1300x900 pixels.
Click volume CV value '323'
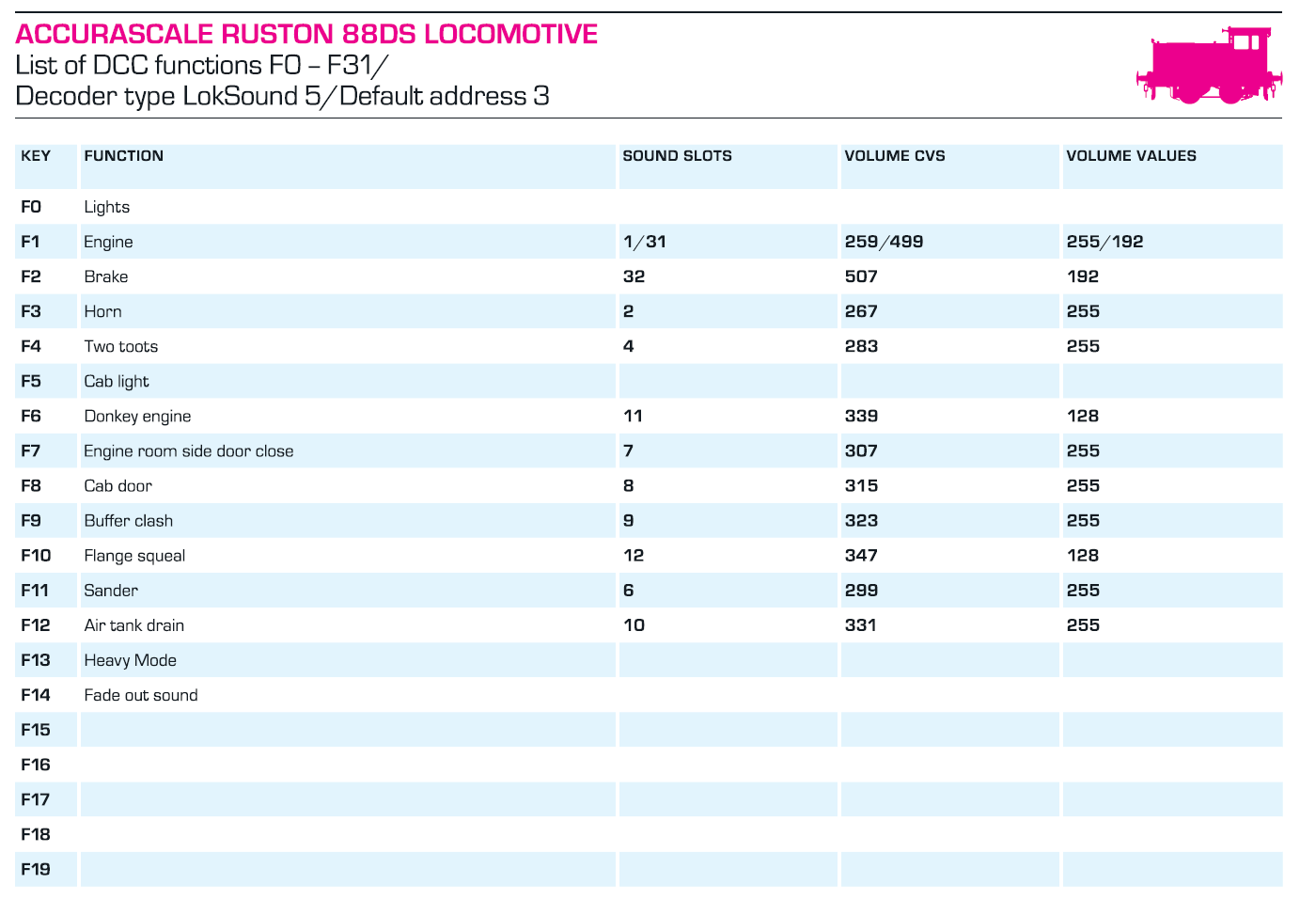point(861,521)
